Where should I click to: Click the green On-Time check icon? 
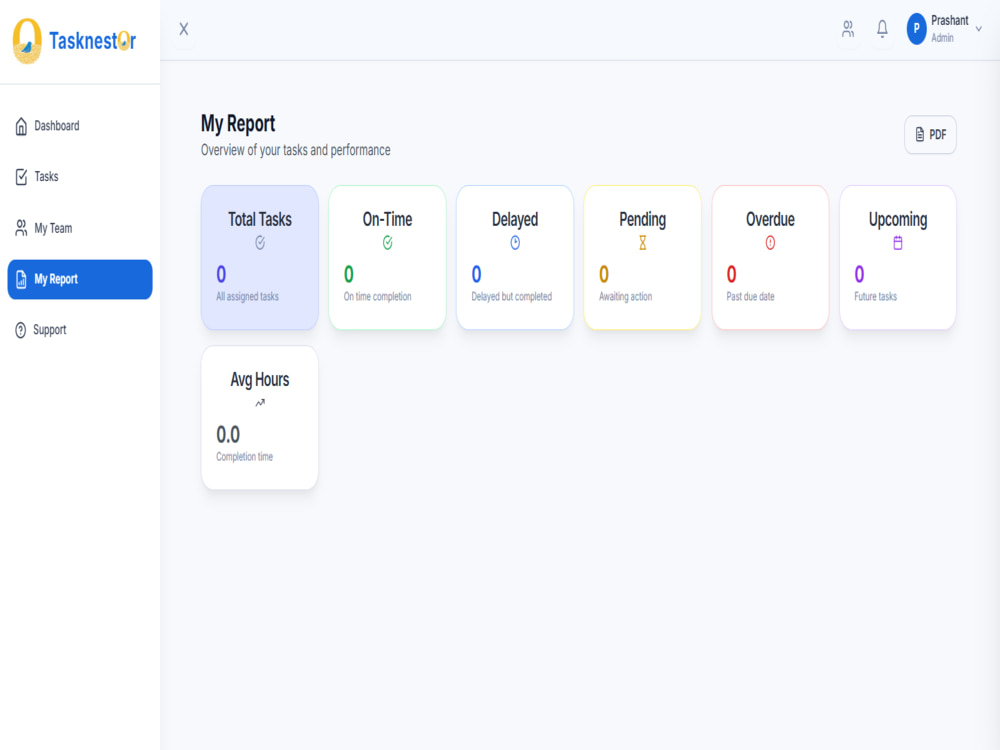[x=387, y=242]
